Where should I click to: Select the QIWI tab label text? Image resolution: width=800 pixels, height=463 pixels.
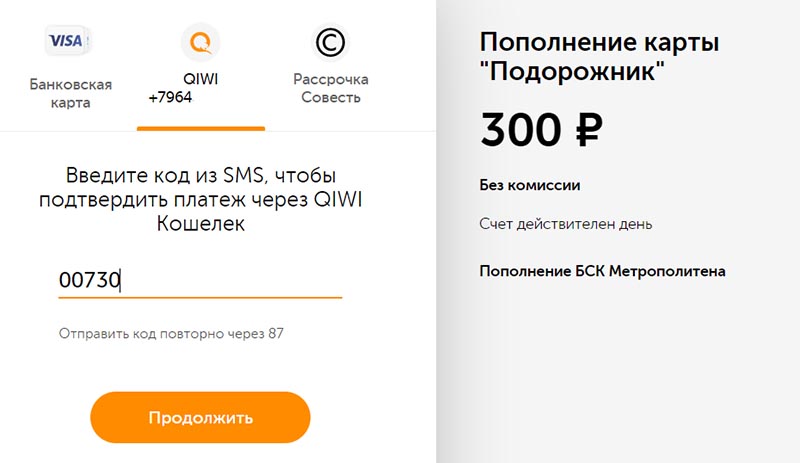pos(201,79)
